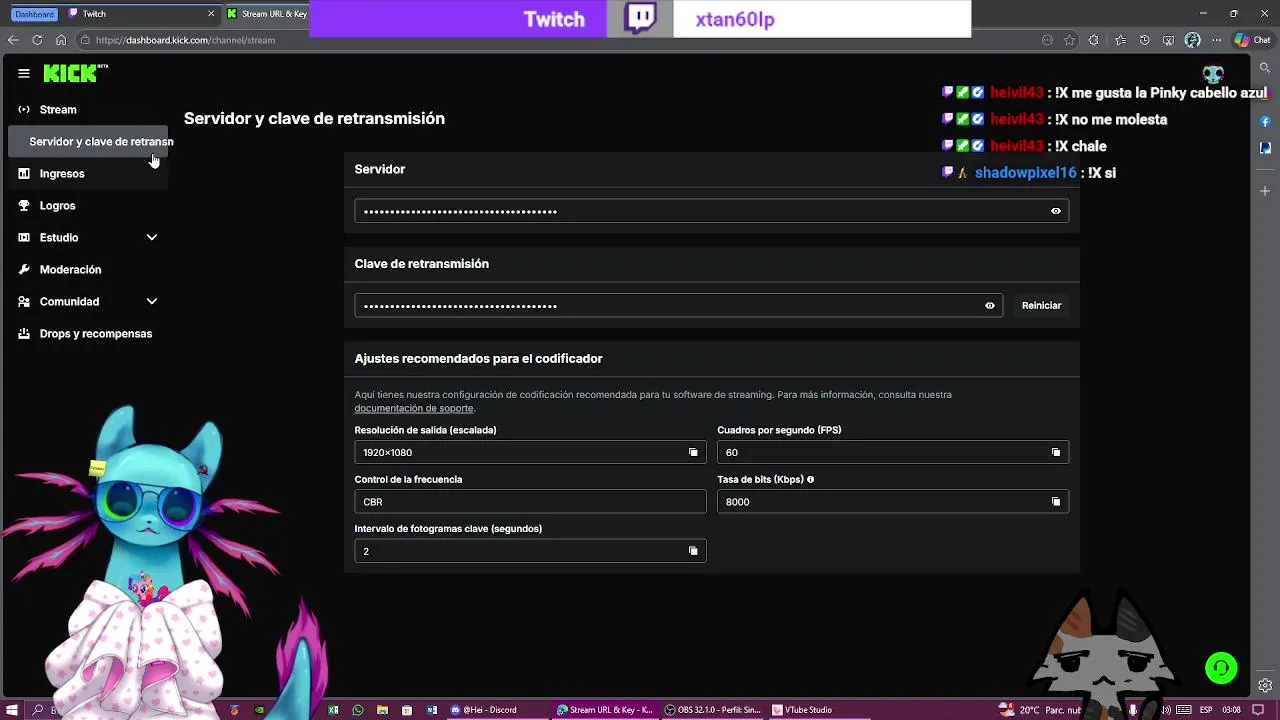The height and width of the screenshot is (720, 1280).
Task: Click the browser address bar URL
Action: (x=185, y=40)
